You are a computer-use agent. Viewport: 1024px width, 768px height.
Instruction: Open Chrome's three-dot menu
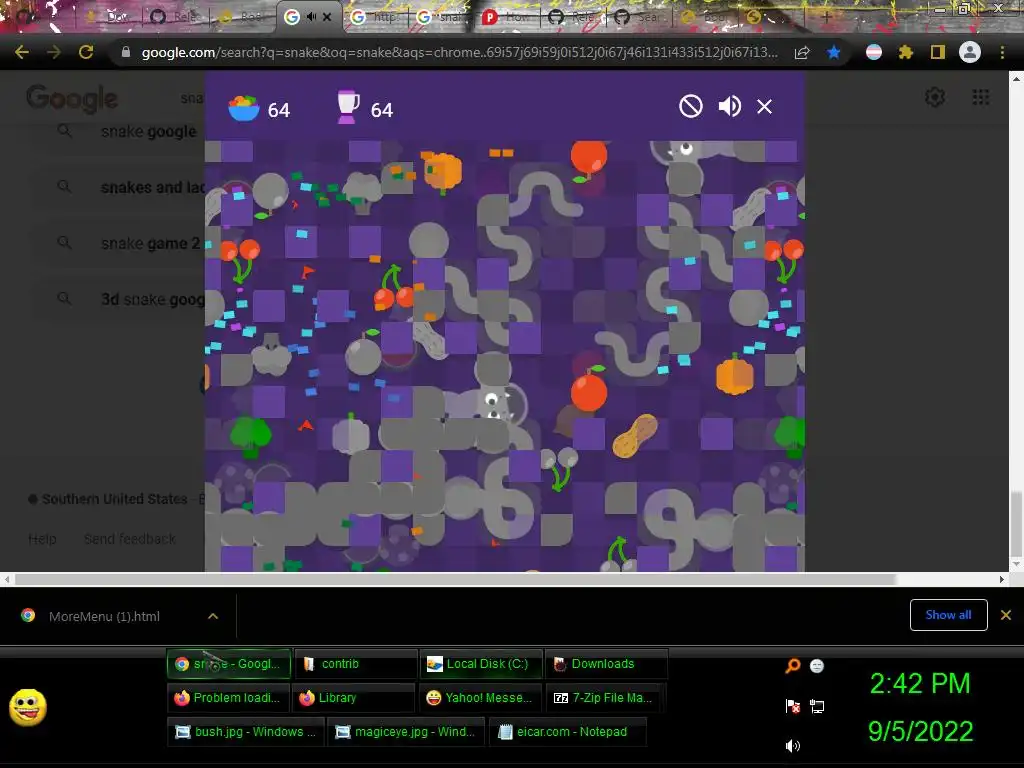pyautogui.click(x=1002, y=52)
